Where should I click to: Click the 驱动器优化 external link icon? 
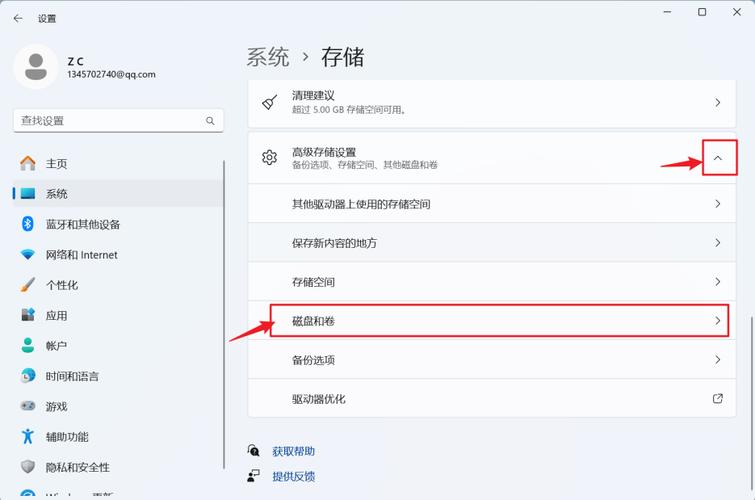click(717, 398)
